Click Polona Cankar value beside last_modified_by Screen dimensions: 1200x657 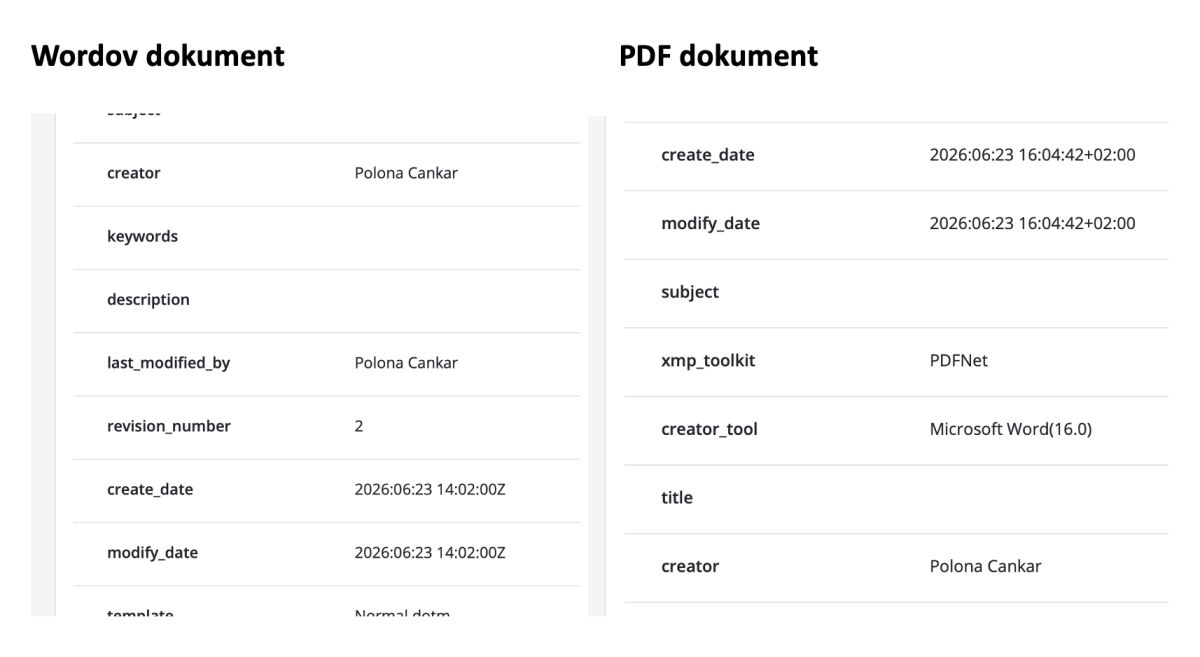pyautogui.click(x=406, y=363)
